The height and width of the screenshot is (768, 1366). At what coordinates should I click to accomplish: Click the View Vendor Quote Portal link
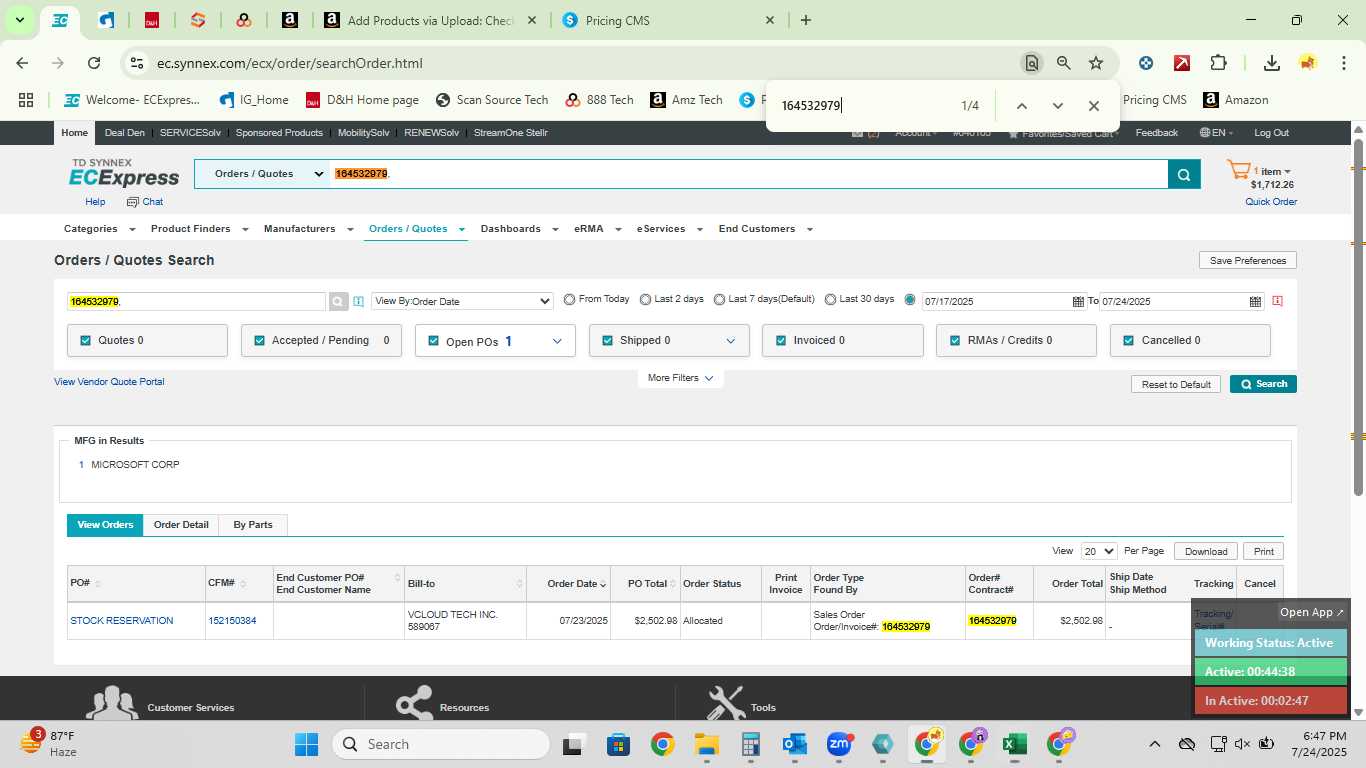click(x=109, y=382)
